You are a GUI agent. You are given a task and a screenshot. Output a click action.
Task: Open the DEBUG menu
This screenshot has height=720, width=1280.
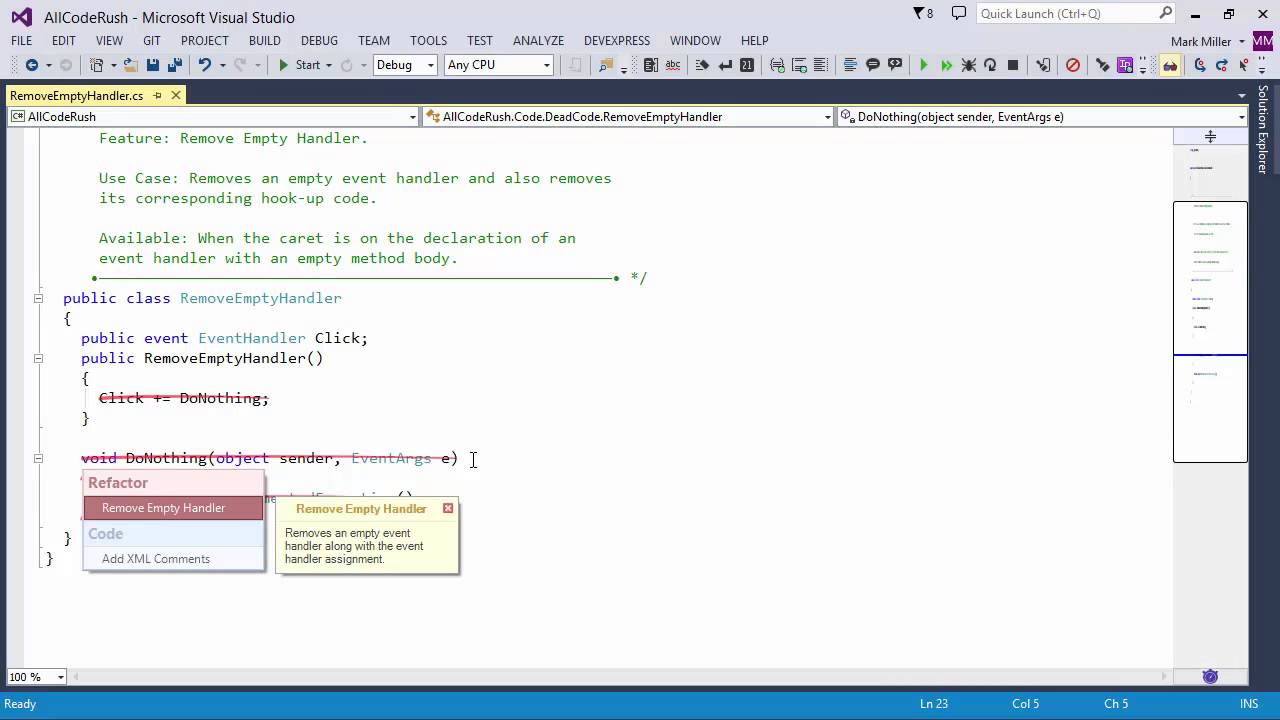[x=319, y=41]
